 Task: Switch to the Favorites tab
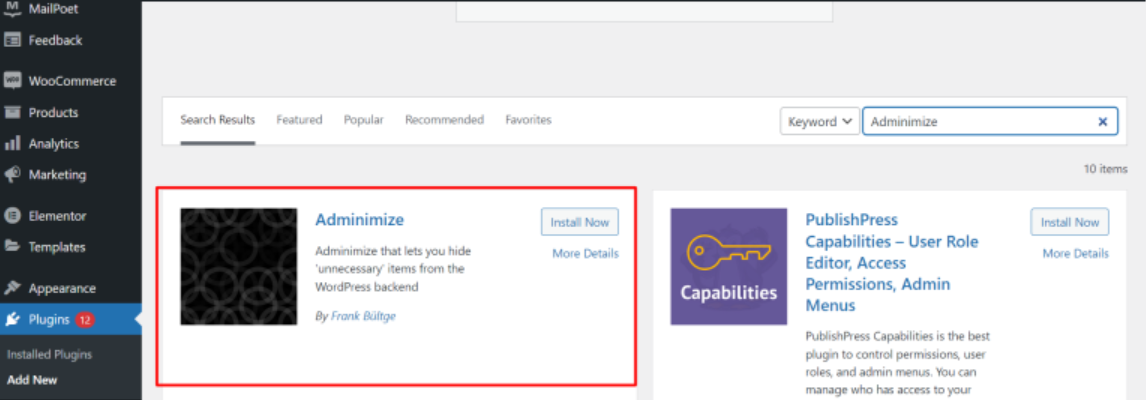tap(528, 120)
